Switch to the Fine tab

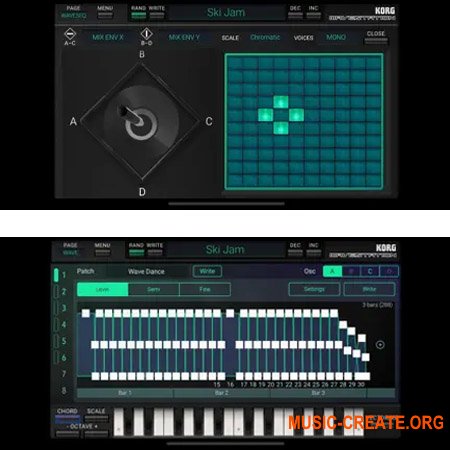(205, 289)
